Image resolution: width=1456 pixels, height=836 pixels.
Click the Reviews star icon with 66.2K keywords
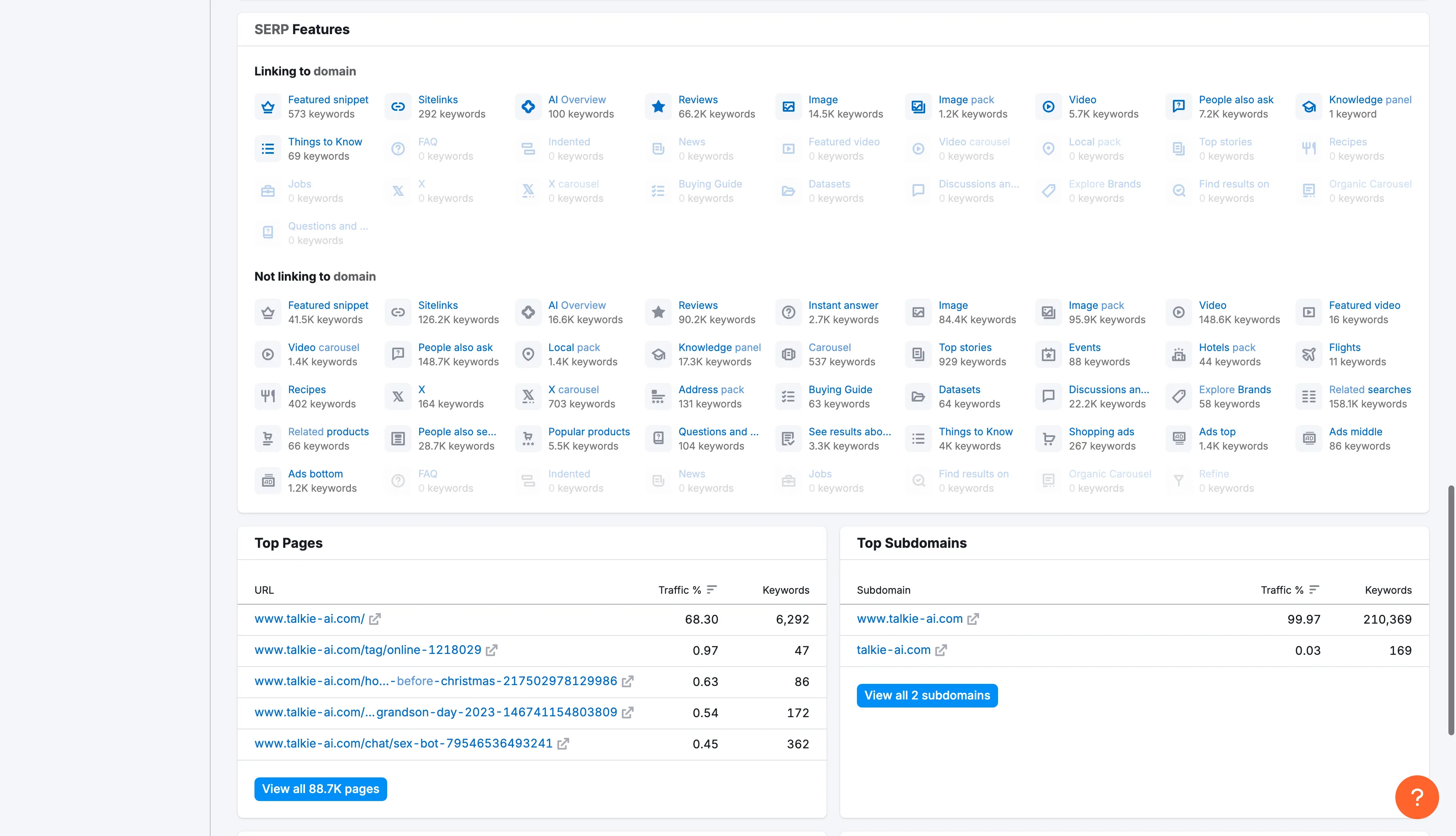[658, 107]
